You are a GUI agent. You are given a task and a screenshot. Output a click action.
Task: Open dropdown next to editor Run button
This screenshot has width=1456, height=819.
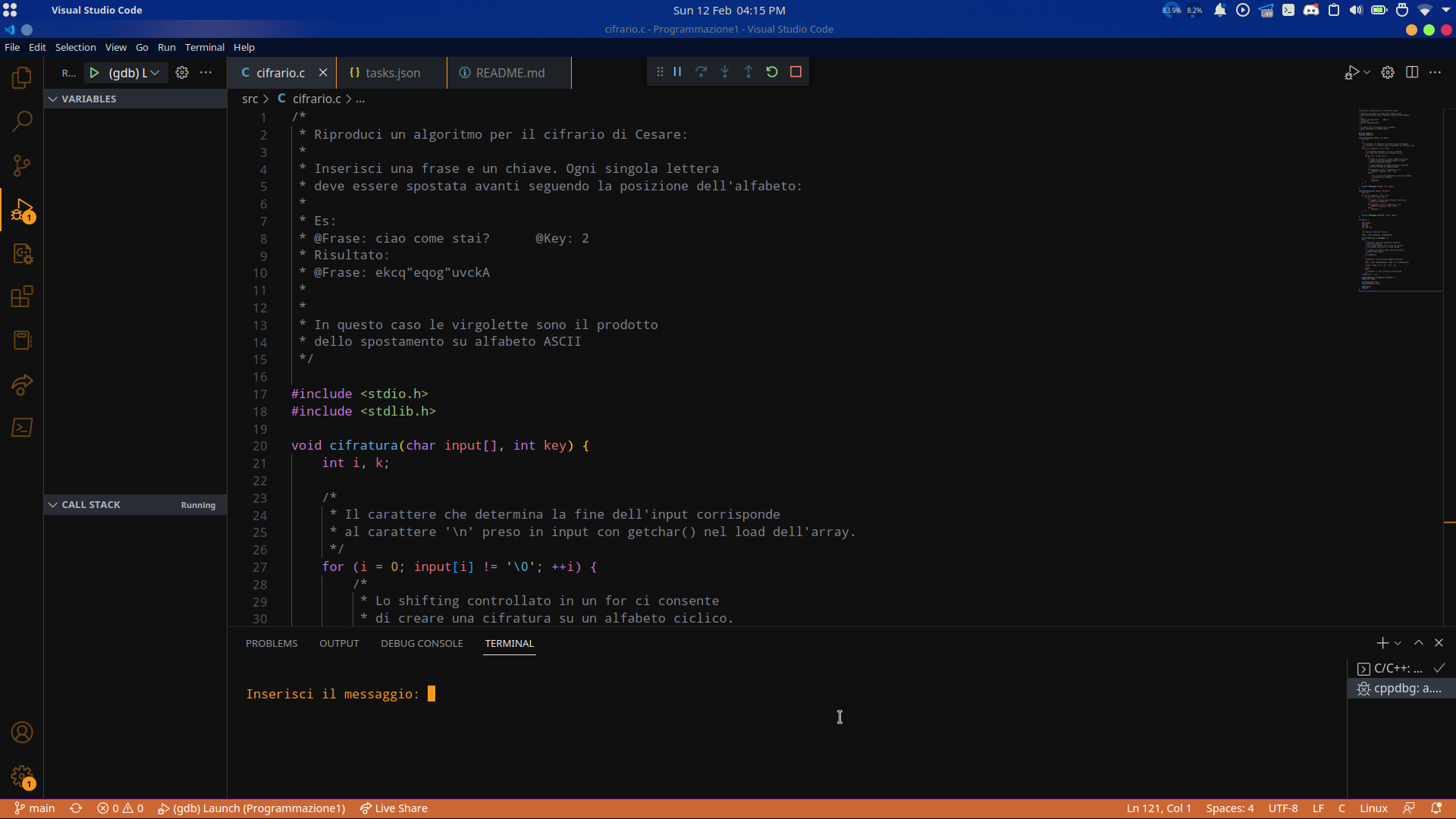point(1367,73)
